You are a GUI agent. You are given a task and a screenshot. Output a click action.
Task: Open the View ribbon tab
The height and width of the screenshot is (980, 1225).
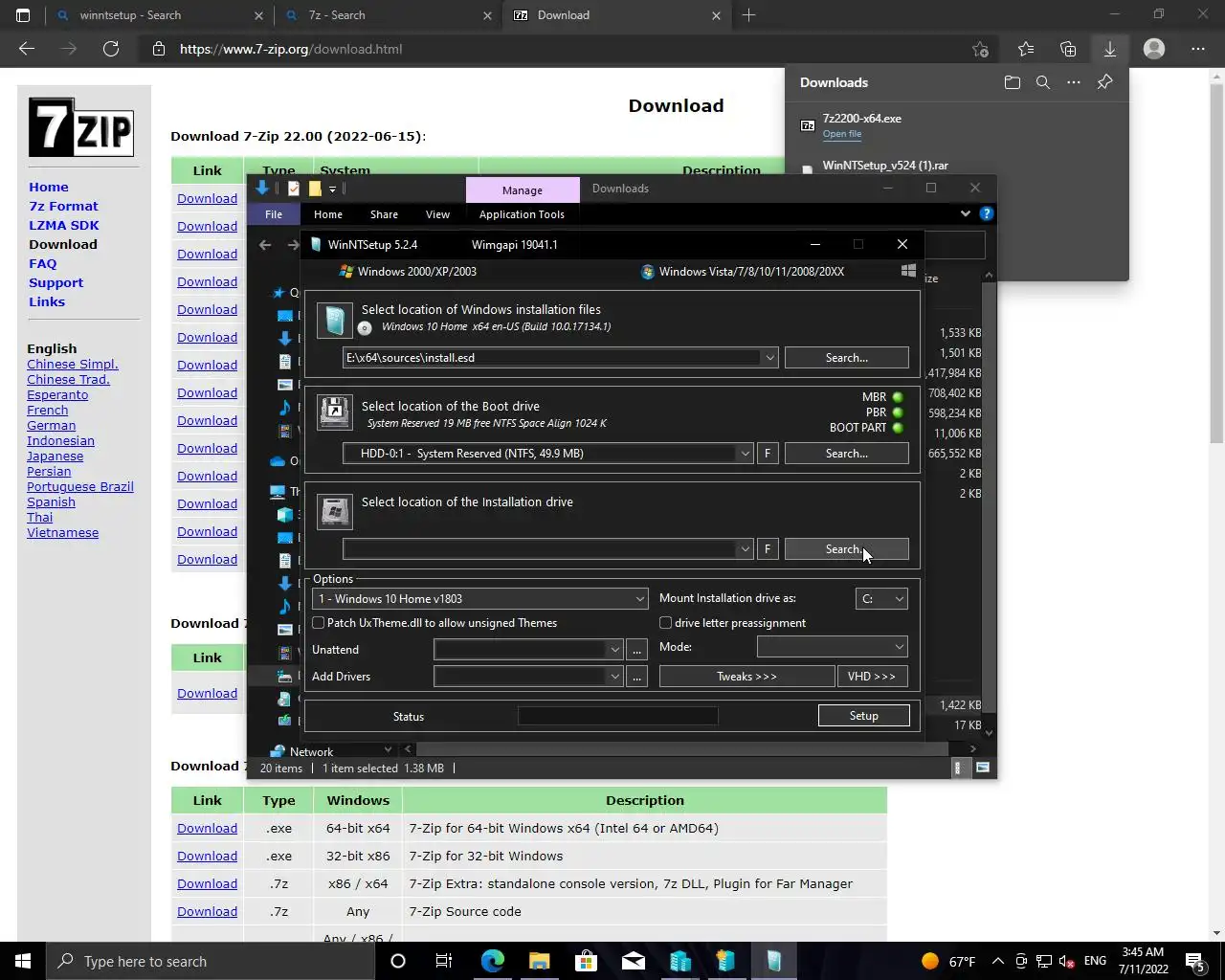click(x=437, y=214)
